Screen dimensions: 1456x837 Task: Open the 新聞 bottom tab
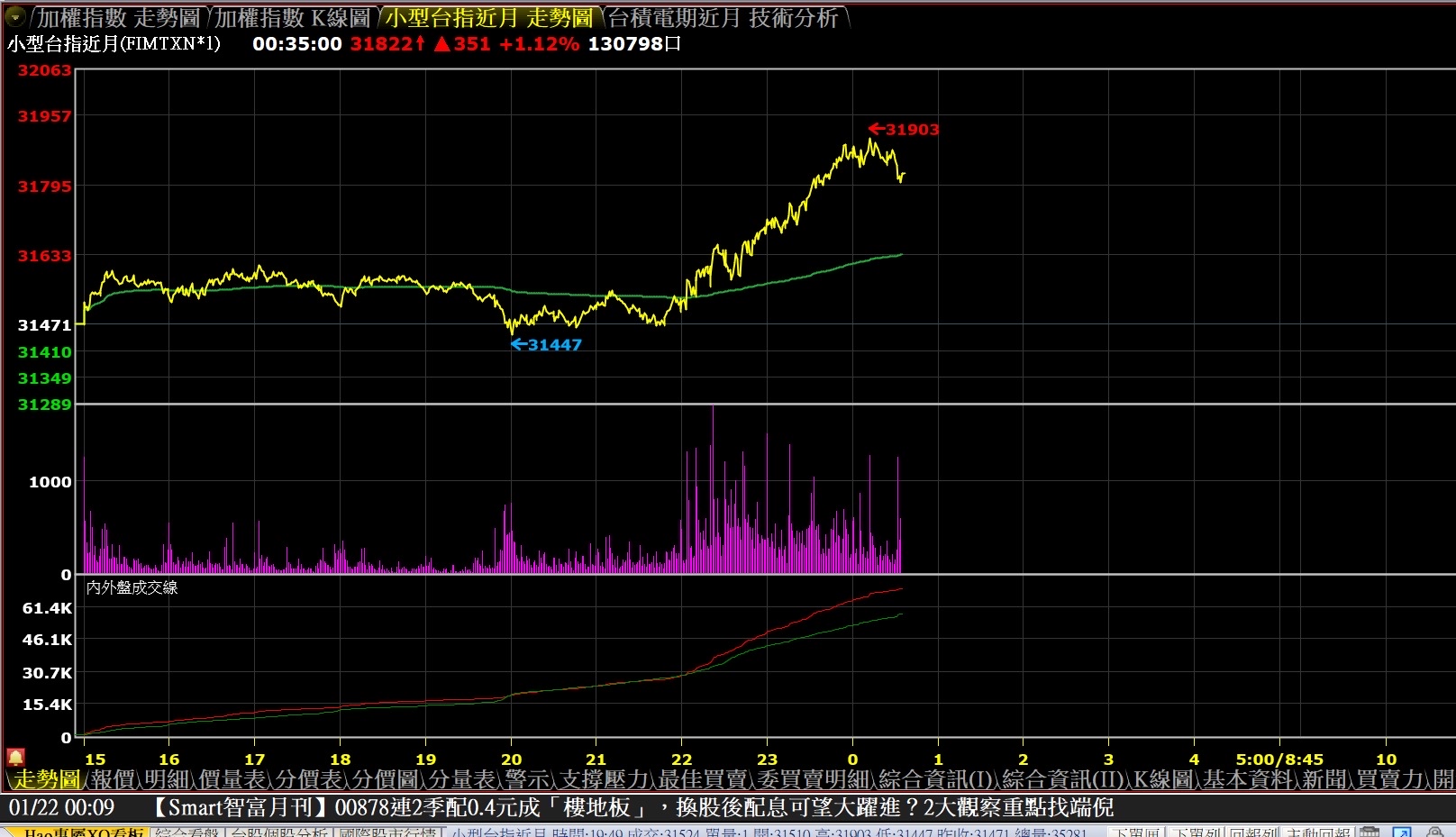coord(1324,779)
